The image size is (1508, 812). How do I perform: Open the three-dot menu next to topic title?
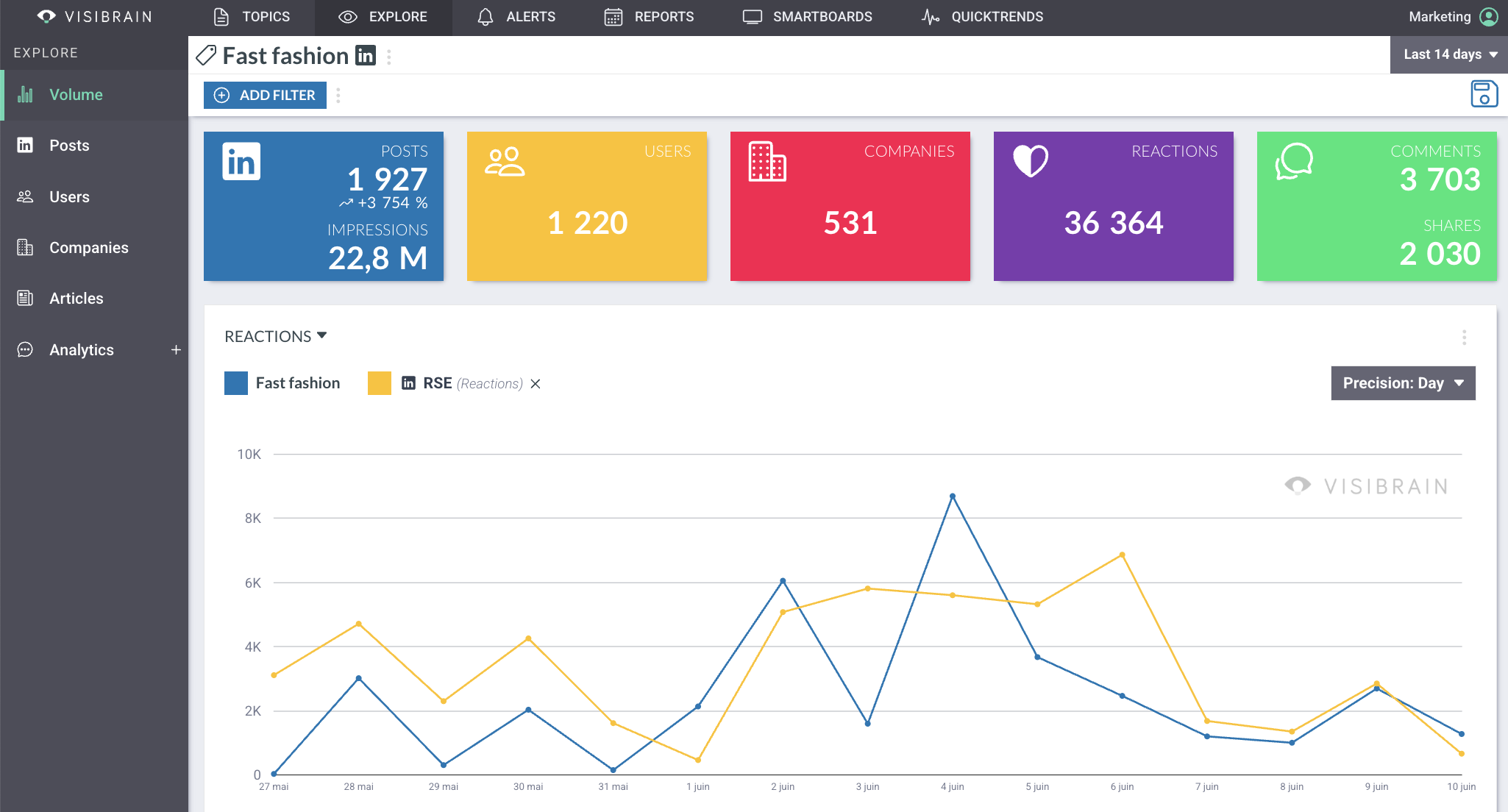[389, 57]
